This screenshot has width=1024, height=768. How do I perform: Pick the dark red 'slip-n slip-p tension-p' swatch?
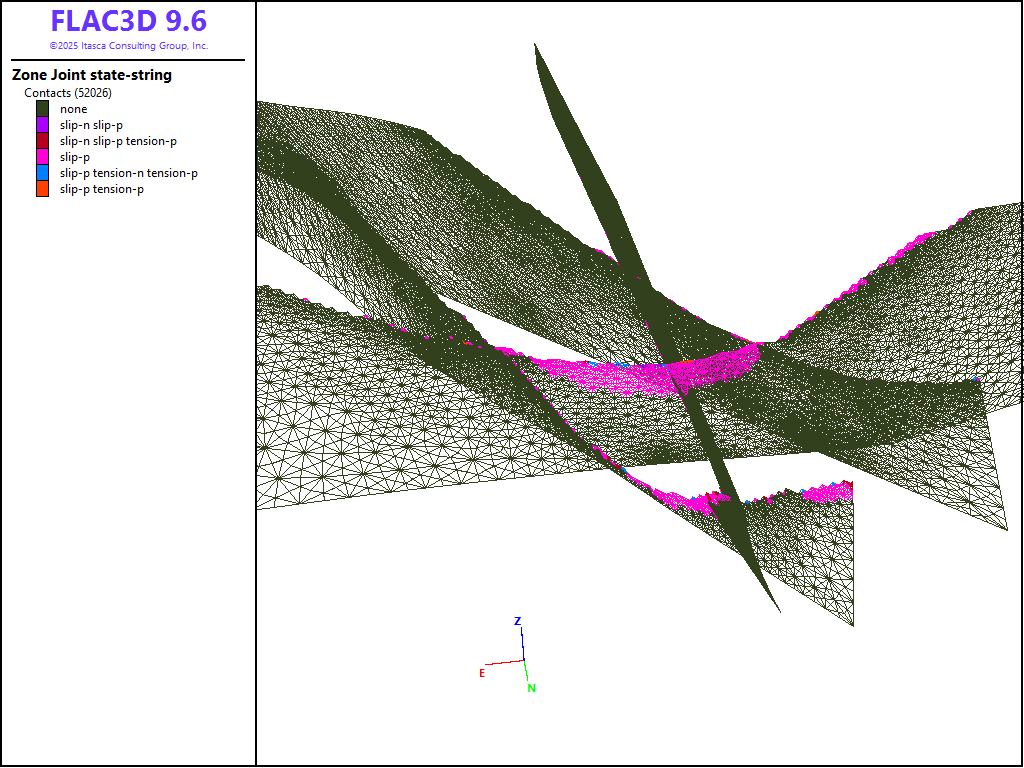click(42, 141)
